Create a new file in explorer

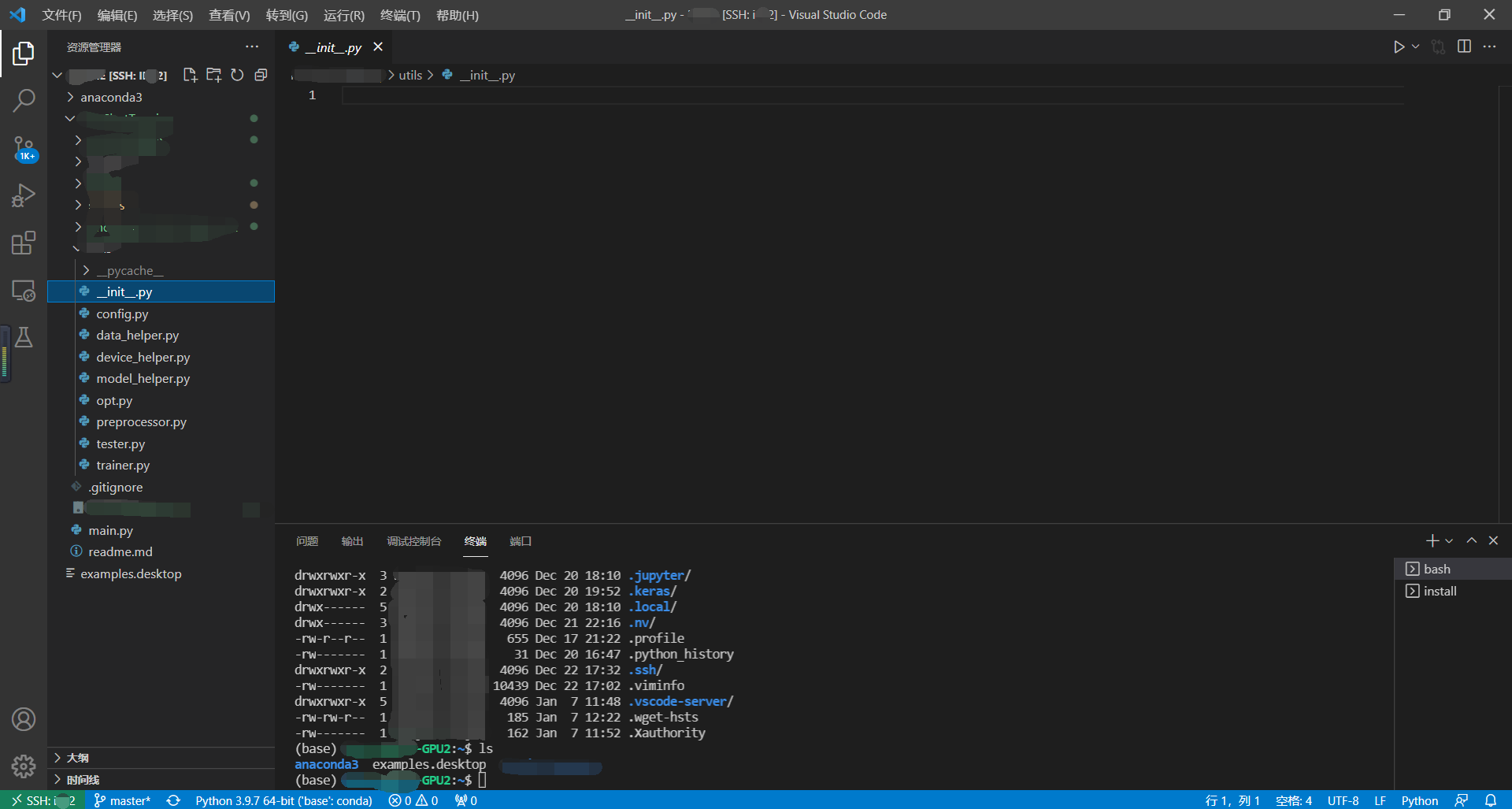(x=190, y=75)
